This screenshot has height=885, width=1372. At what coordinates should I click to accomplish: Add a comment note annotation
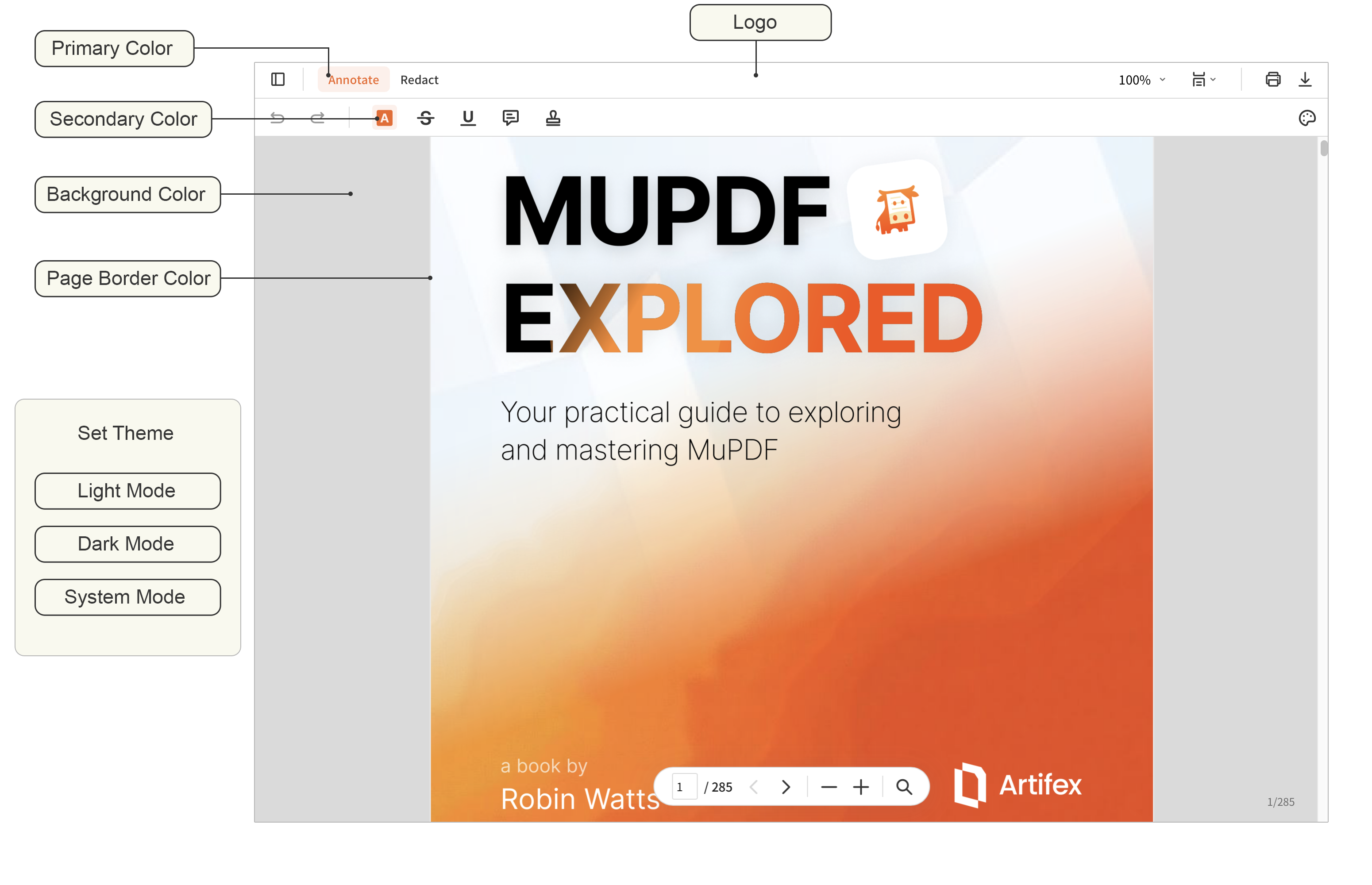pyautogui.click(x=510, y=119)
